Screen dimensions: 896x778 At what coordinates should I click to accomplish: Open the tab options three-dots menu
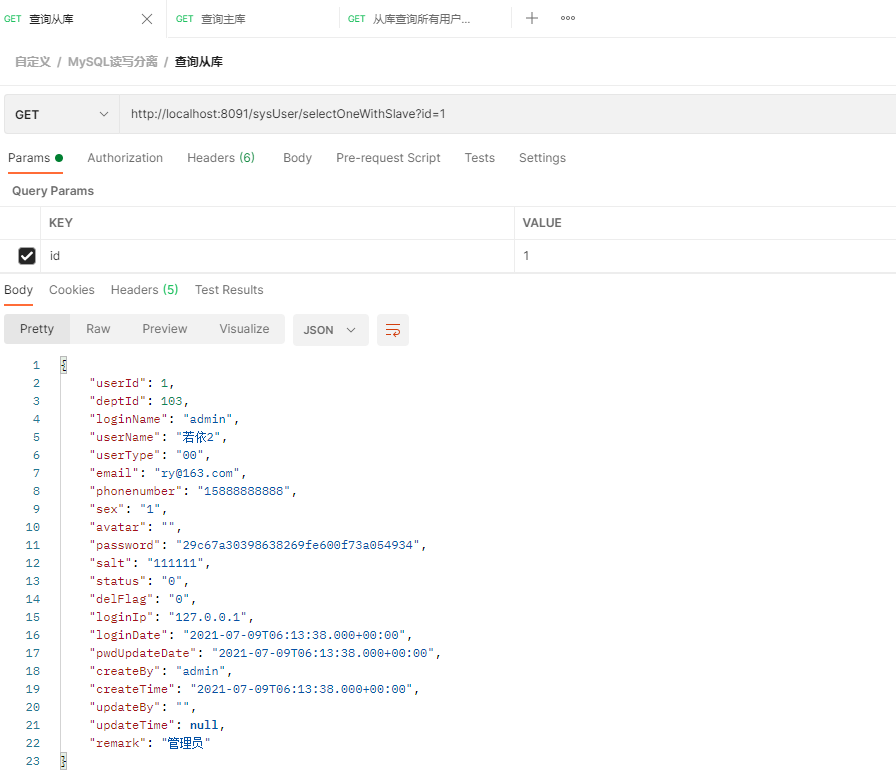click(567, 18)
